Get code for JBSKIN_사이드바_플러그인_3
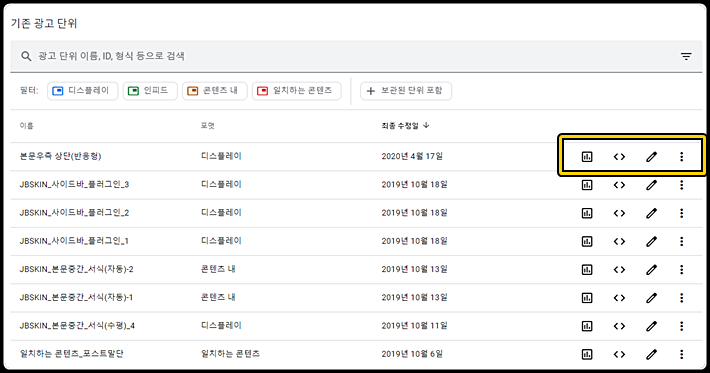The width and height of the screenshot is (710, 373). click(x=619, y=185)
